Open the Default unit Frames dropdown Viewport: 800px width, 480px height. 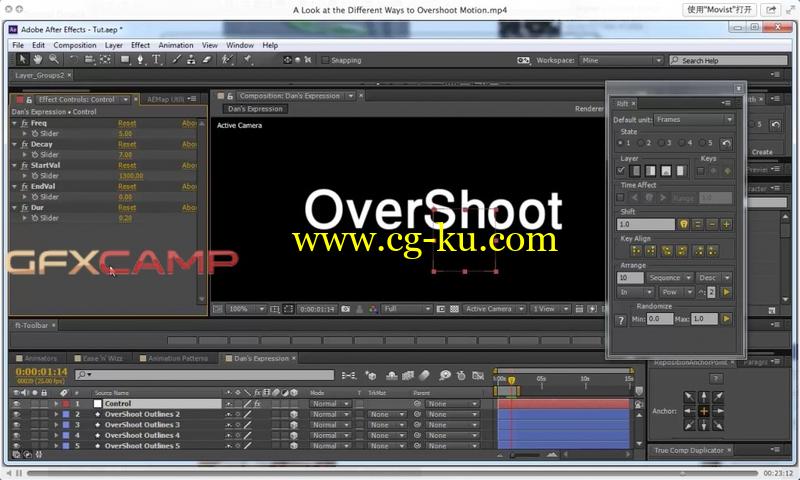click(x=694, y=119)
